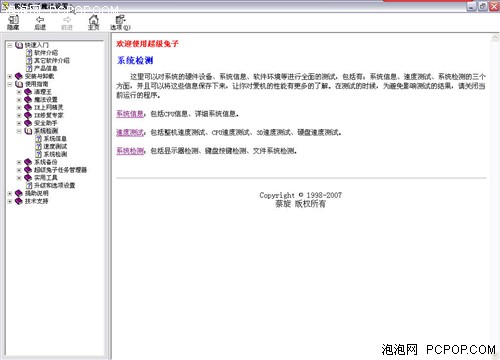Expand the 魔法设置 tree node
Image resolution: width=500 pixels, height=360 pixels.
pos(19,99)
